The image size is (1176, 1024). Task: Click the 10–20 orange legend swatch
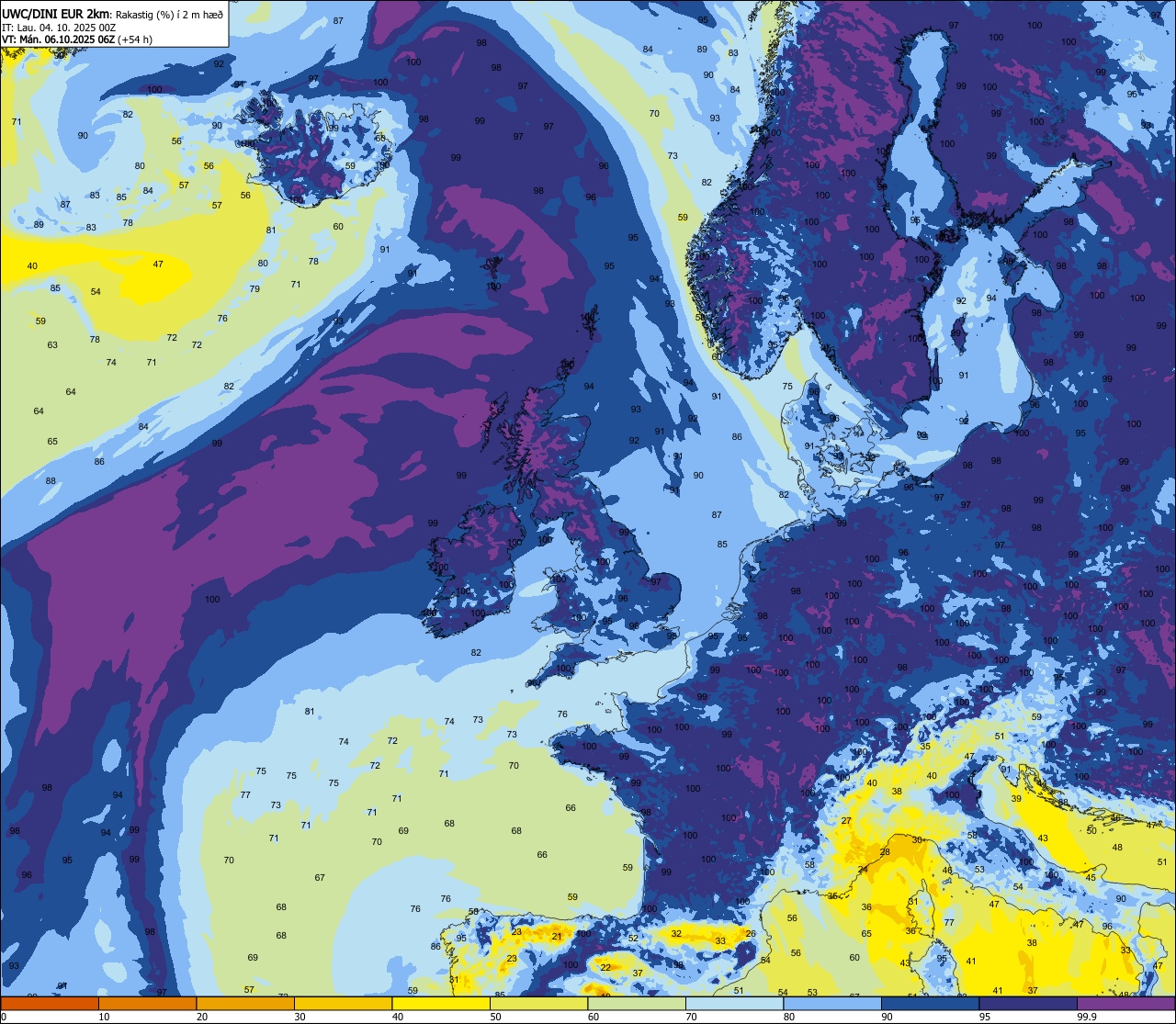click(x=147, y=1003)
